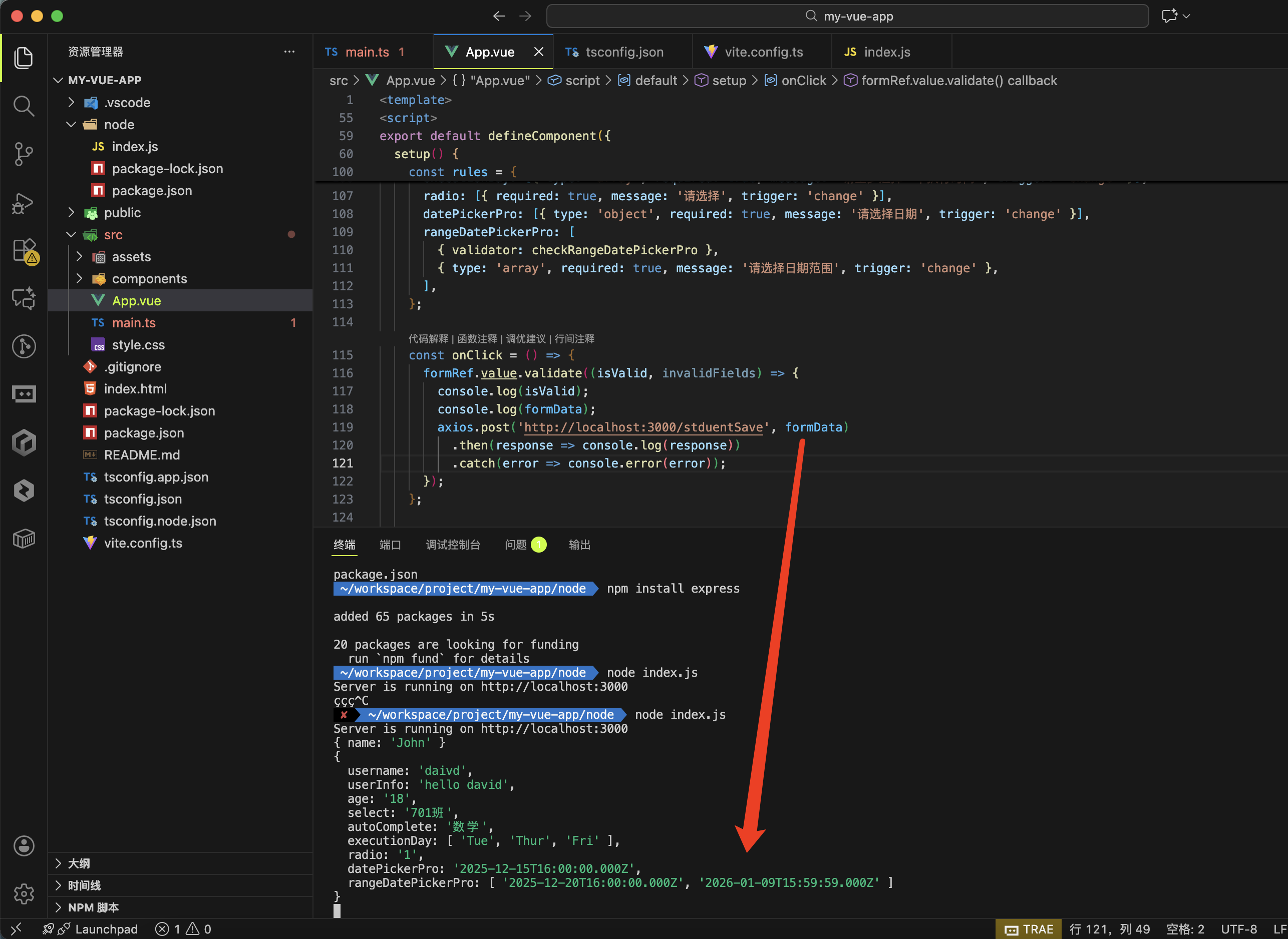Screen dimensions: 1288x939
Task: Open the 调试控制台 panel tab
Action: click(453, 545)
